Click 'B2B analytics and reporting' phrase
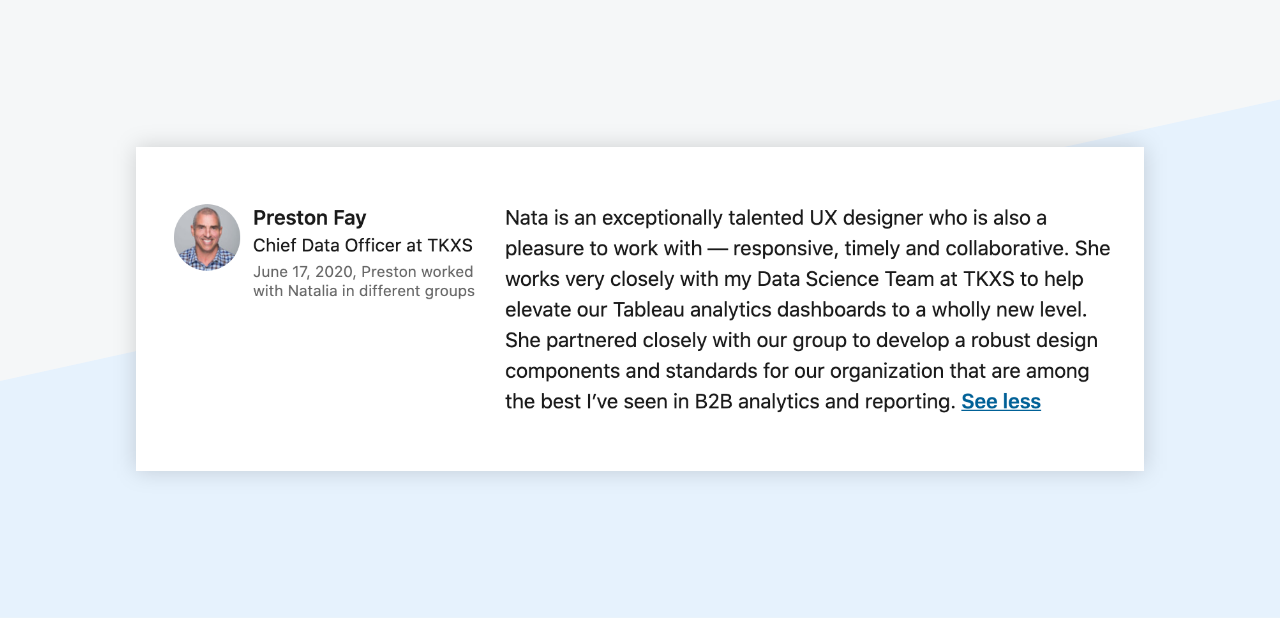1280x618 pixels. (824, 402)
